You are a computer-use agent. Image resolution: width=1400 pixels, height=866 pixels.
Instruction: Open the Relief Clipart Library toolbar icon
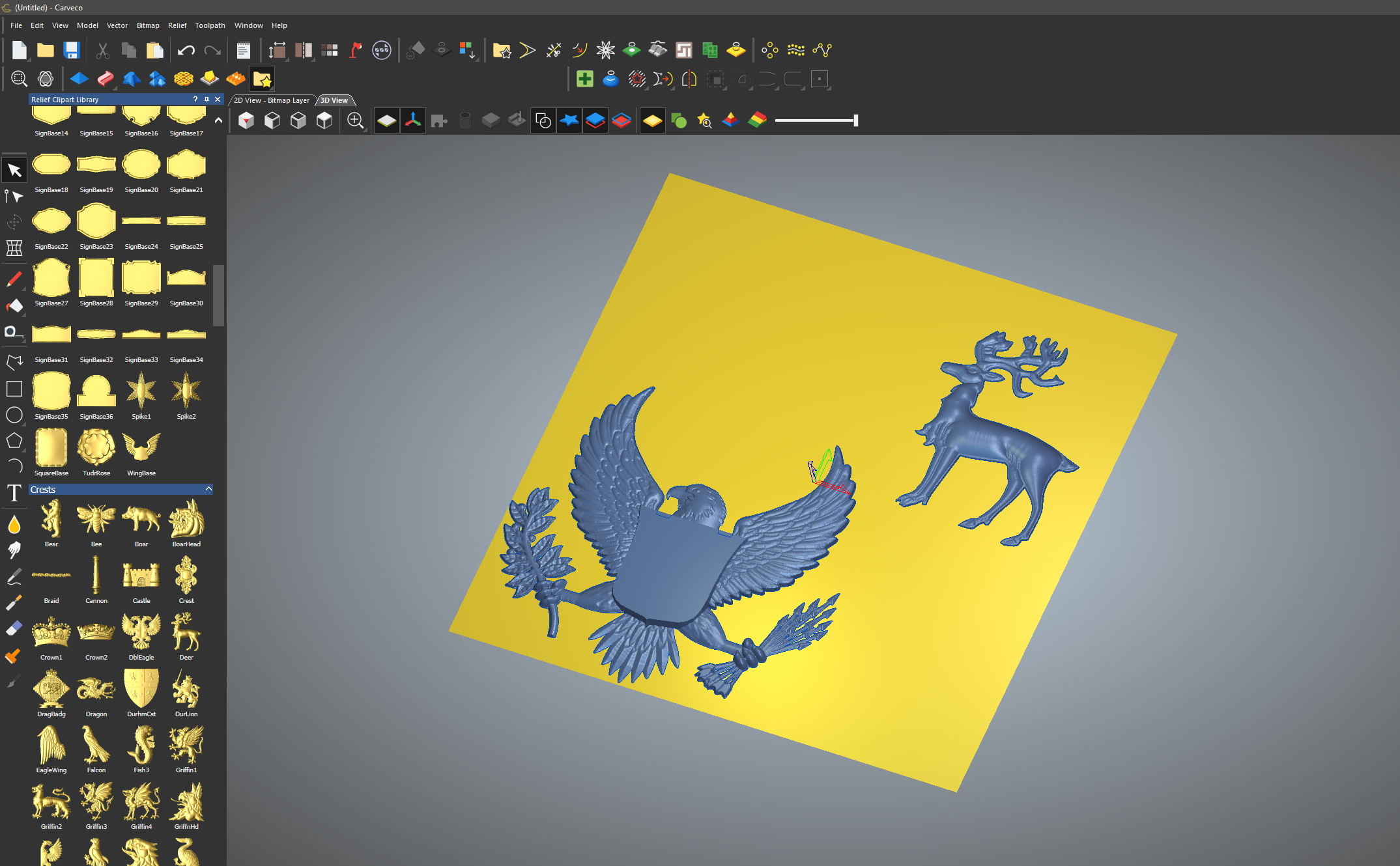[x=262, y=79]
